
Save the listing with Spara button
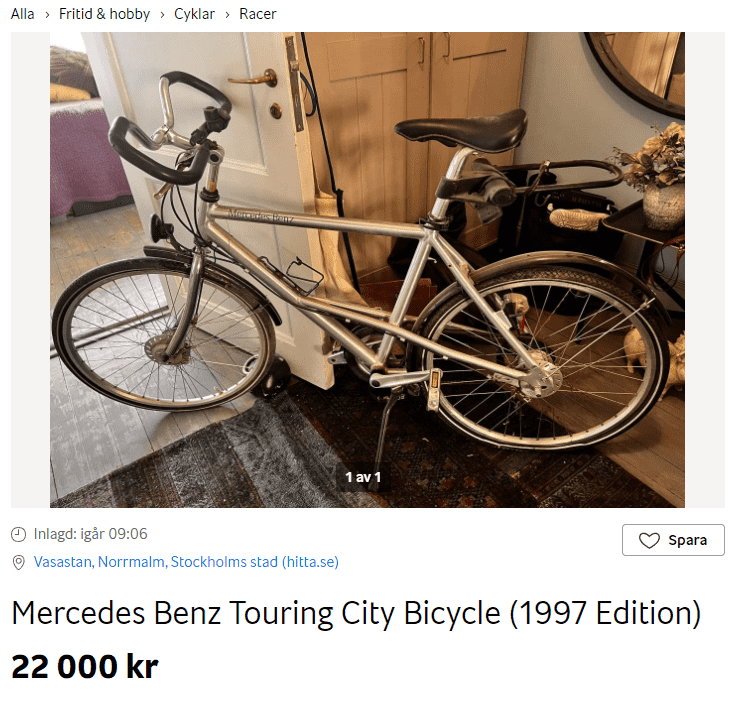(x=673, y=540)
